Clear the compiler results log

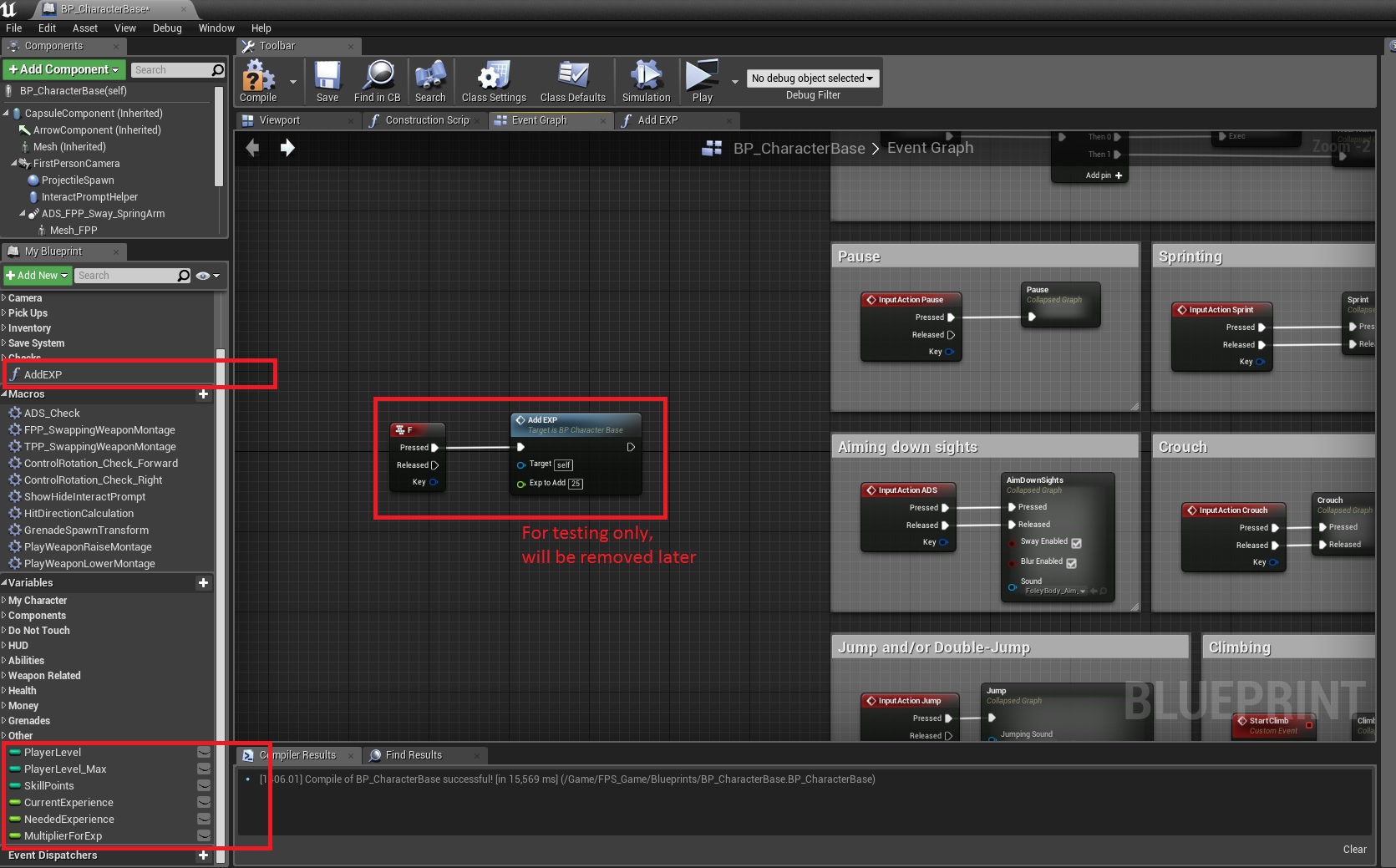(1354, 849)
